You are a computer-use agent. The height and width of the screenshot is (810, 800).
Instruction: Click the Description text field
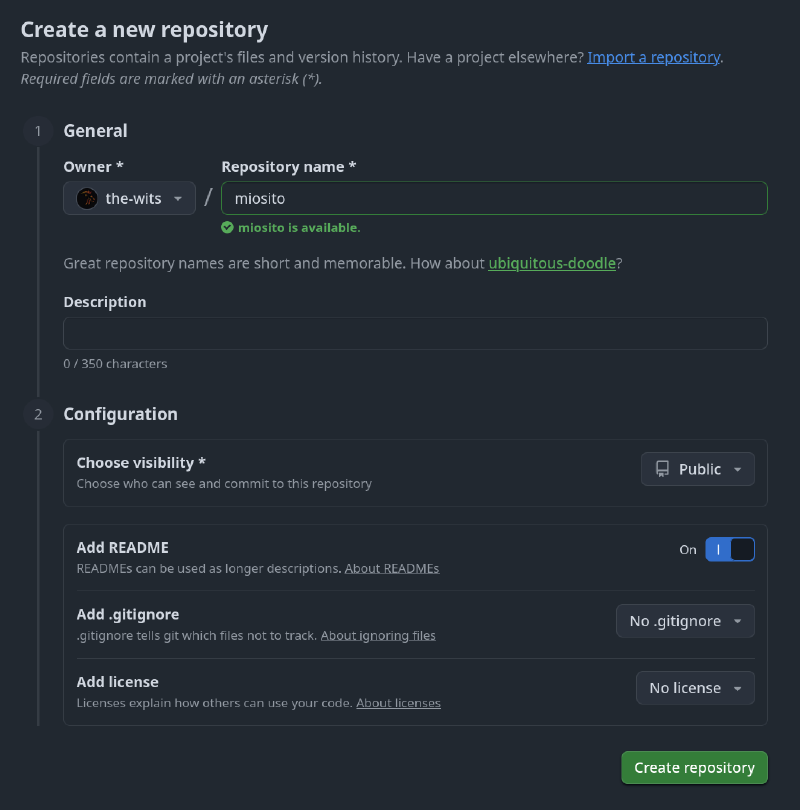pyautogui.click(x=415, y=333)
